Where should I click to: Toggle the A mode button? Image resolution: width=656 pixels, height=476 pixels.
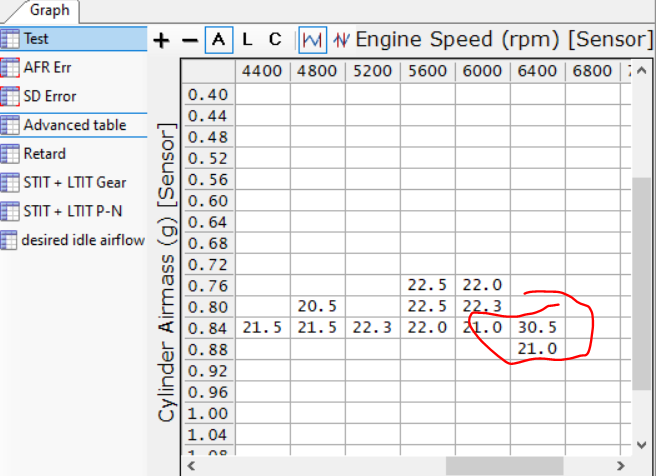pos(219,40)
